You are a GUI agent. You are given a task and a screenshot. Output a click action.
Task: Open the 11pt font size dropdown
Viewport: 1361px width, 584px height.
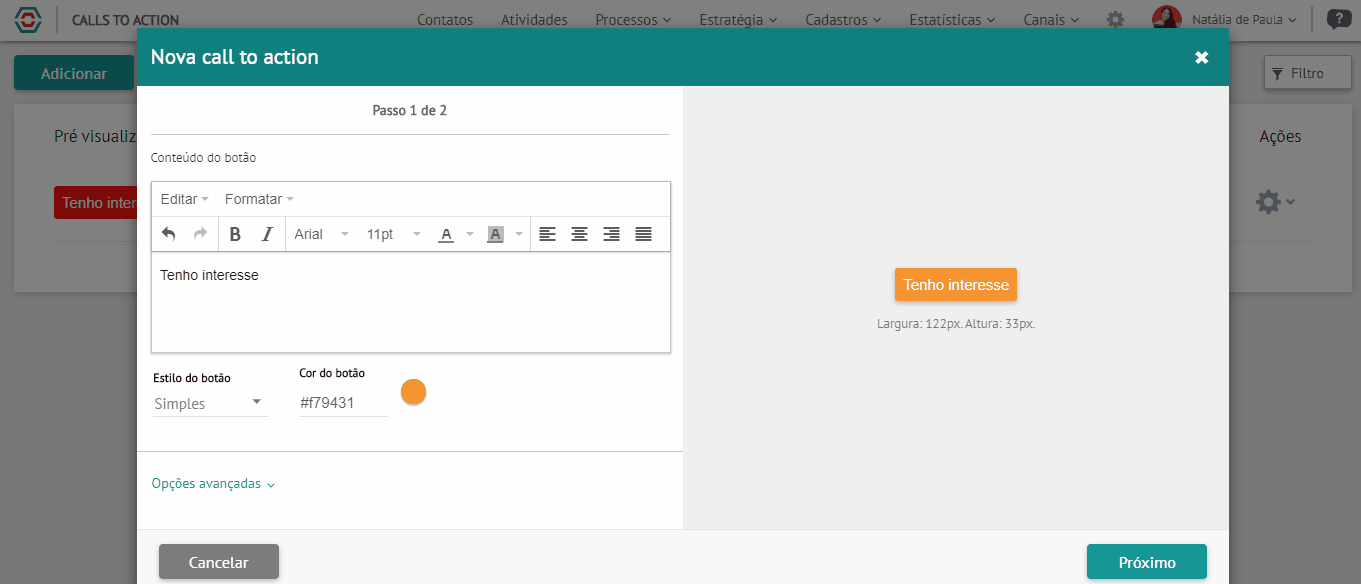click(394, 234)
